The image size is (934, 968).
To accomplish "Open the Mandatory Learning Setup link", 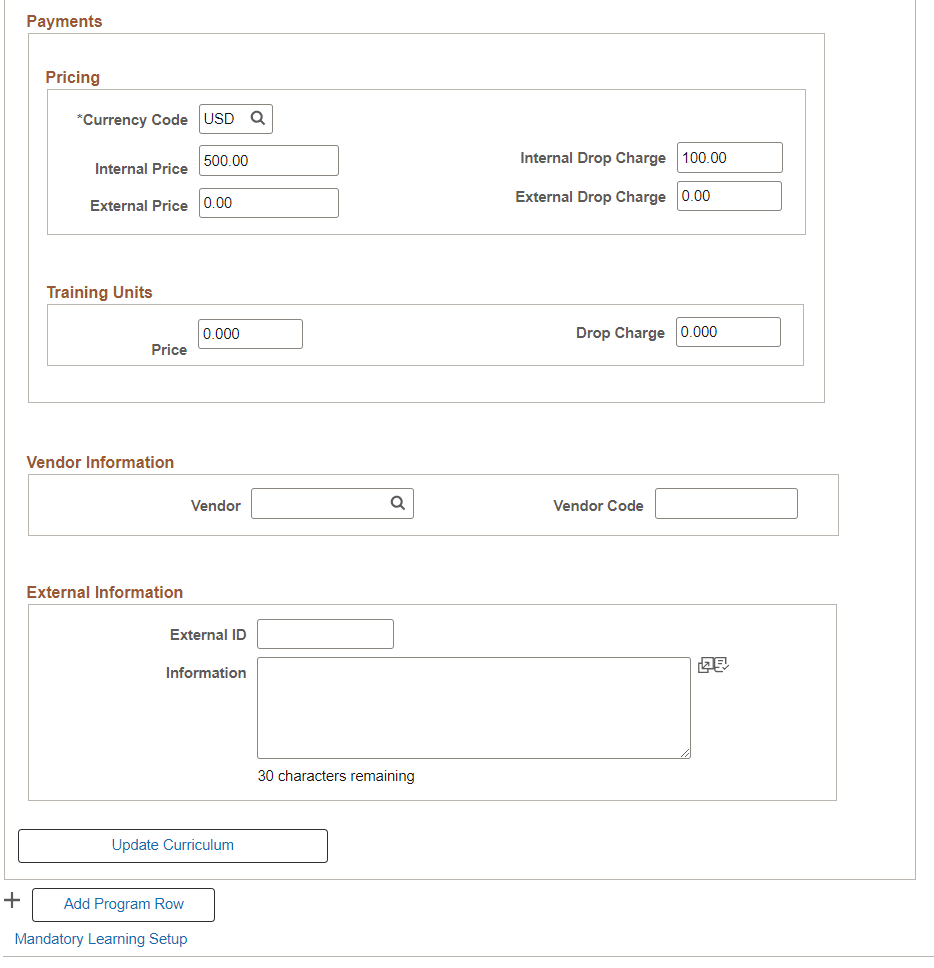I will (x=101, y=939).
